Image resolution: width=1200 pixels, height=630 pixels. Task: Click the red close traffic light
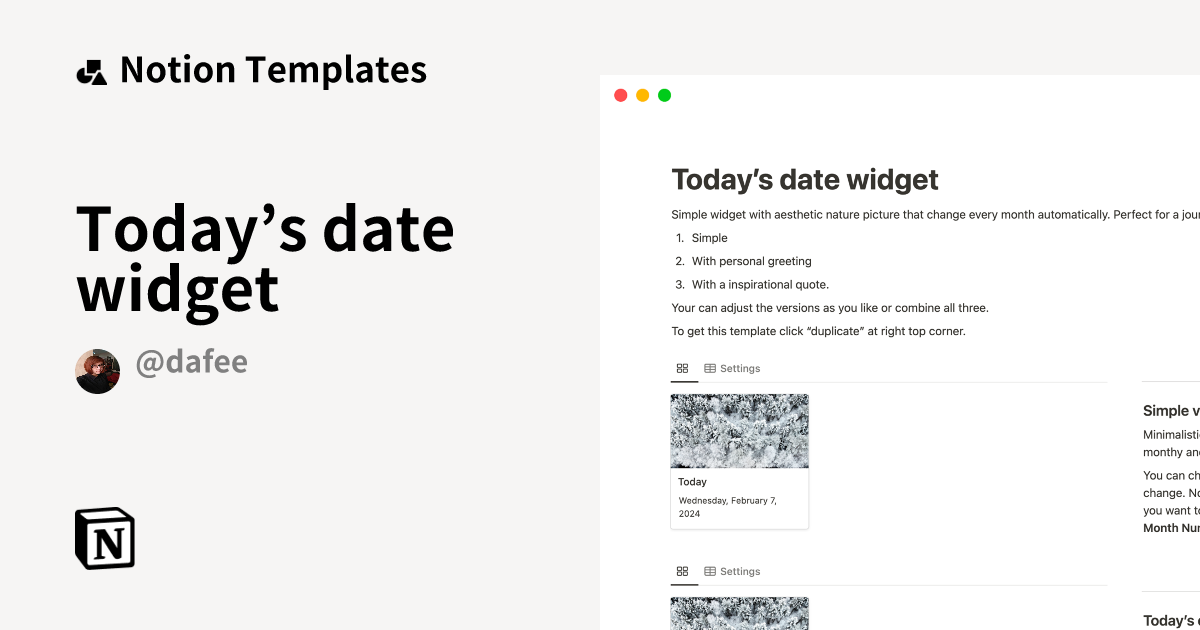(x=620, y=95)
